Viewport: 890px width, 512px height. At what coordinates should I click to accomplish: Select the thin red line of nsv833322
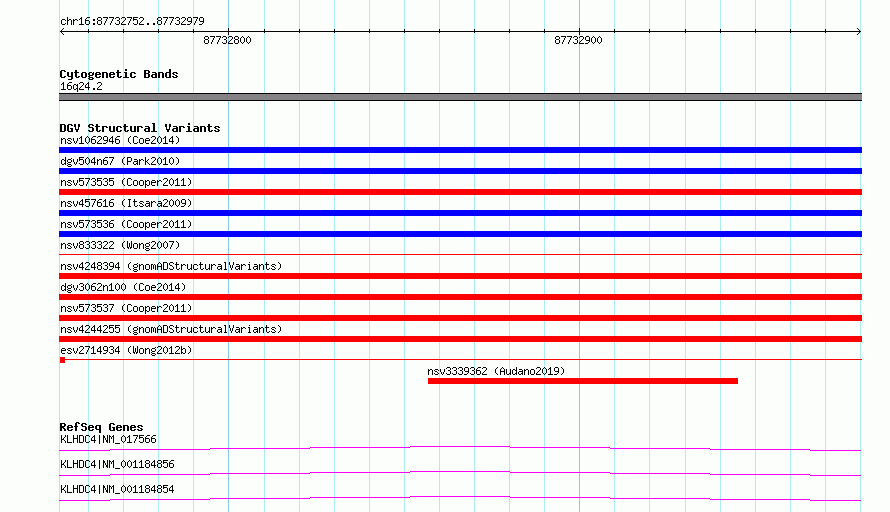(x=460, y=254)
